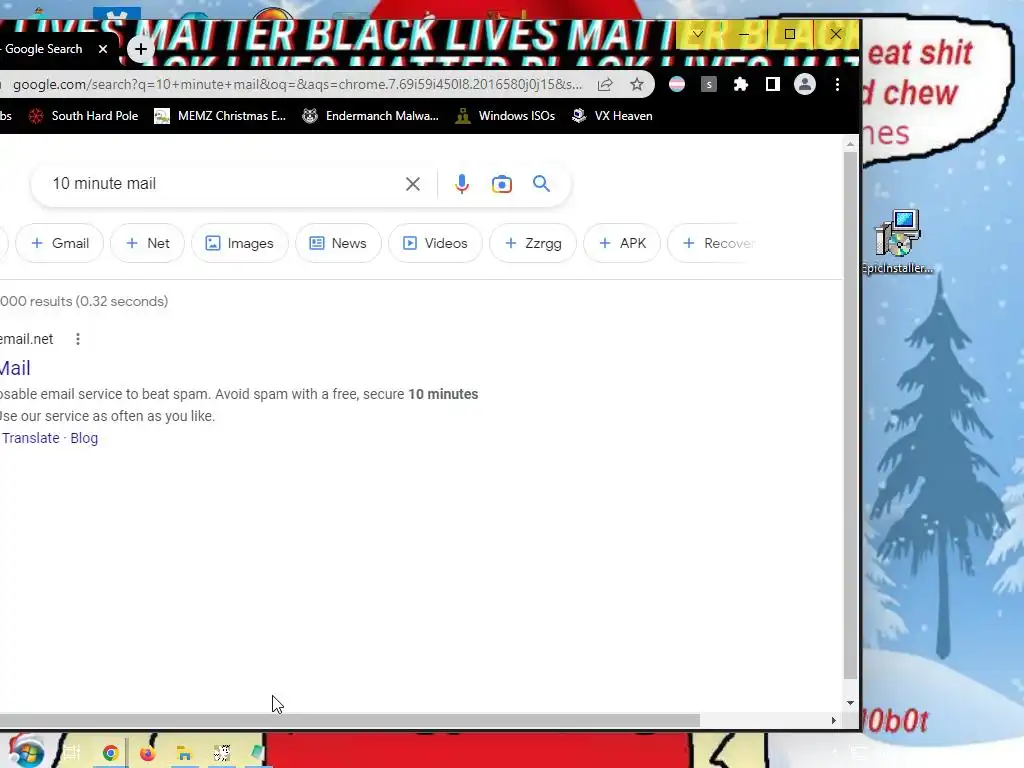Open Windows ISOs bookmark
Screen dimensions: 1024x768
click(x=505, y=116)
